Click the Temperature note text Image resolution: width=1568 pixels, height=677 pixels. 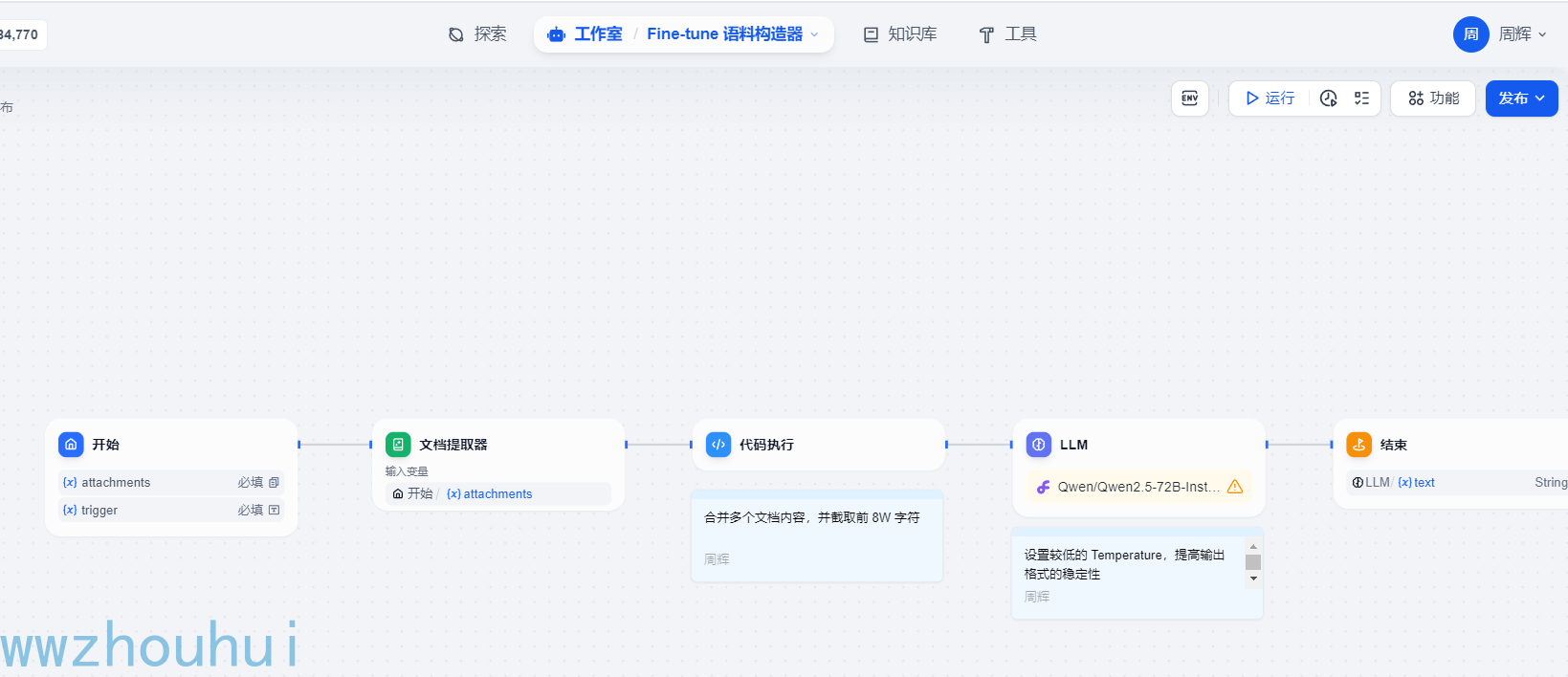click(1125, 564)
